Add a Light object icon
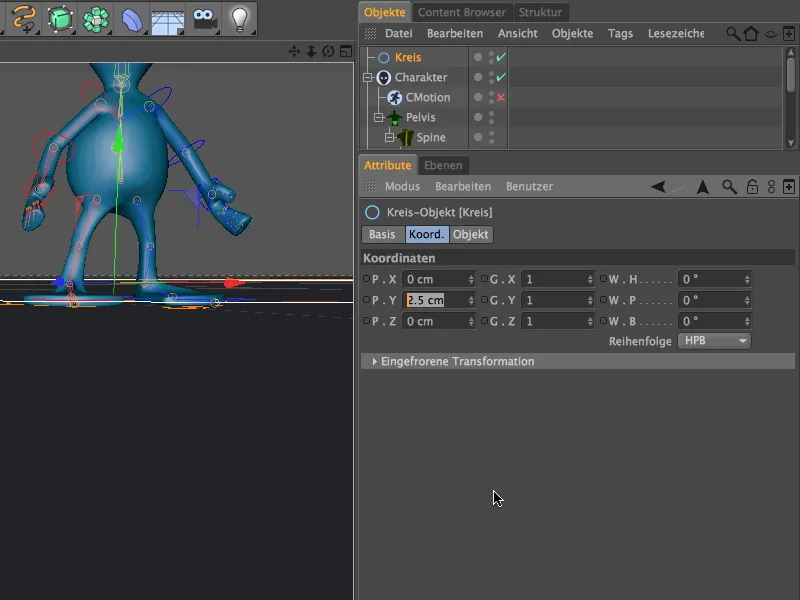The height and width of the screenshot is (600, 800). coord(239,19)
